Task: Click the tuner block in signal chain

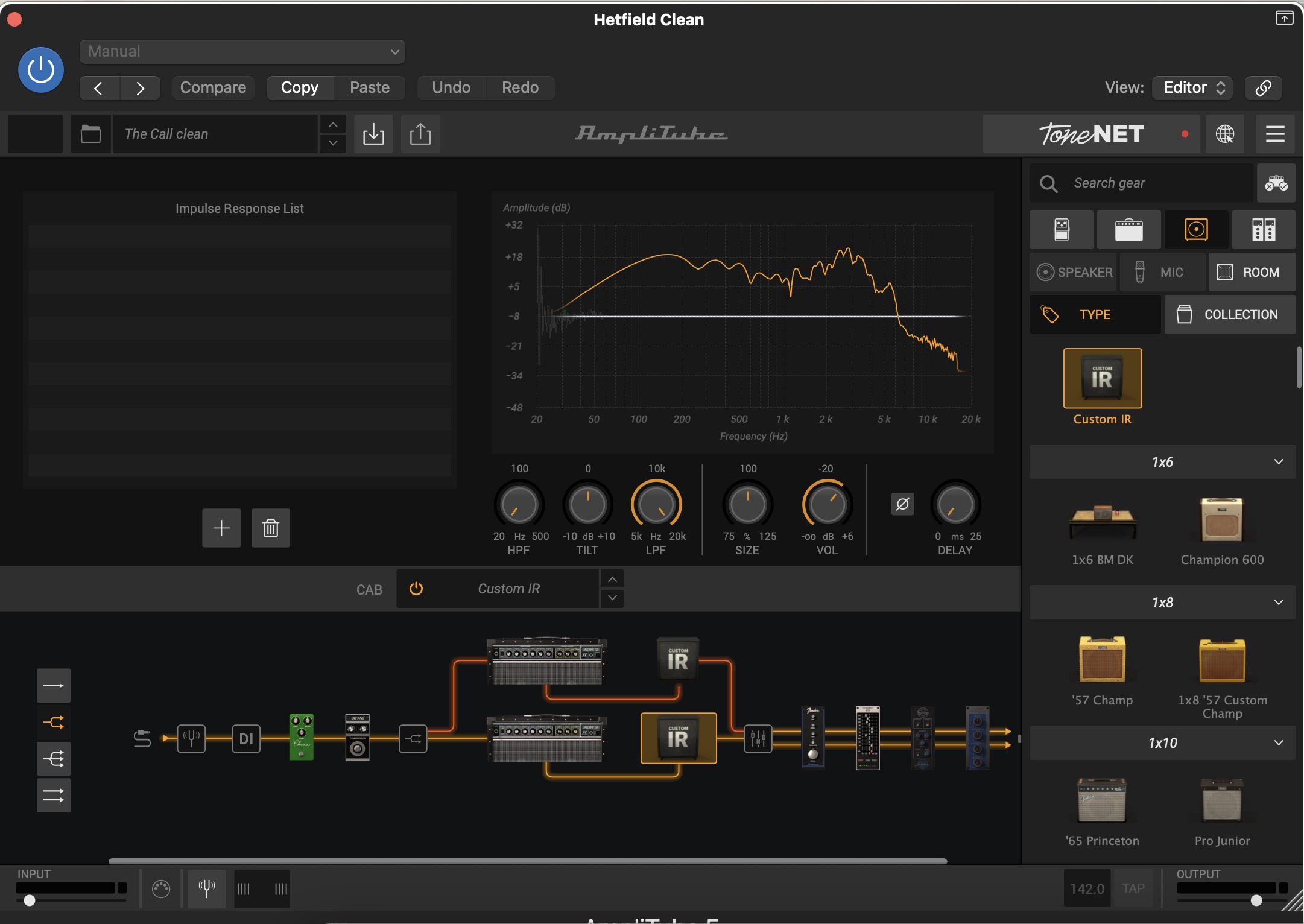Action: click(x=191, y=738)
